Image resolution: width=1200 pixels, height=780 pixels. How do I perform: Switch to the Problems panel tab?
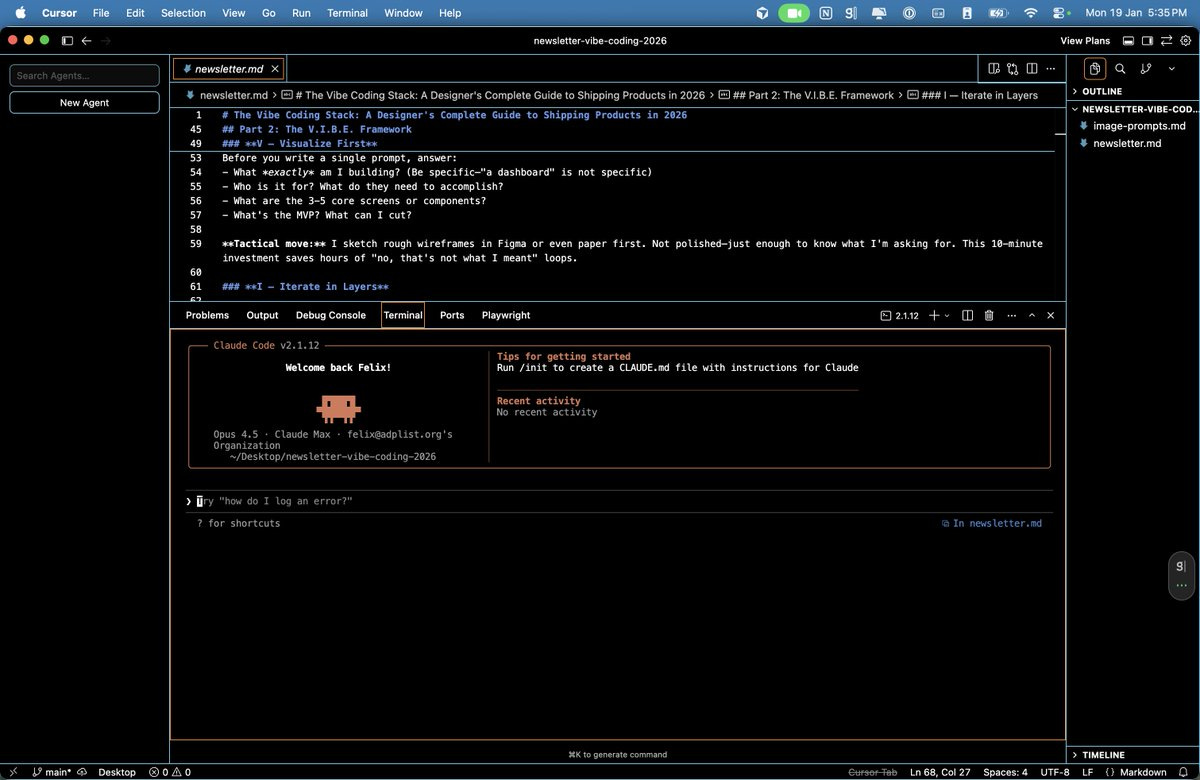click(207, 315)
